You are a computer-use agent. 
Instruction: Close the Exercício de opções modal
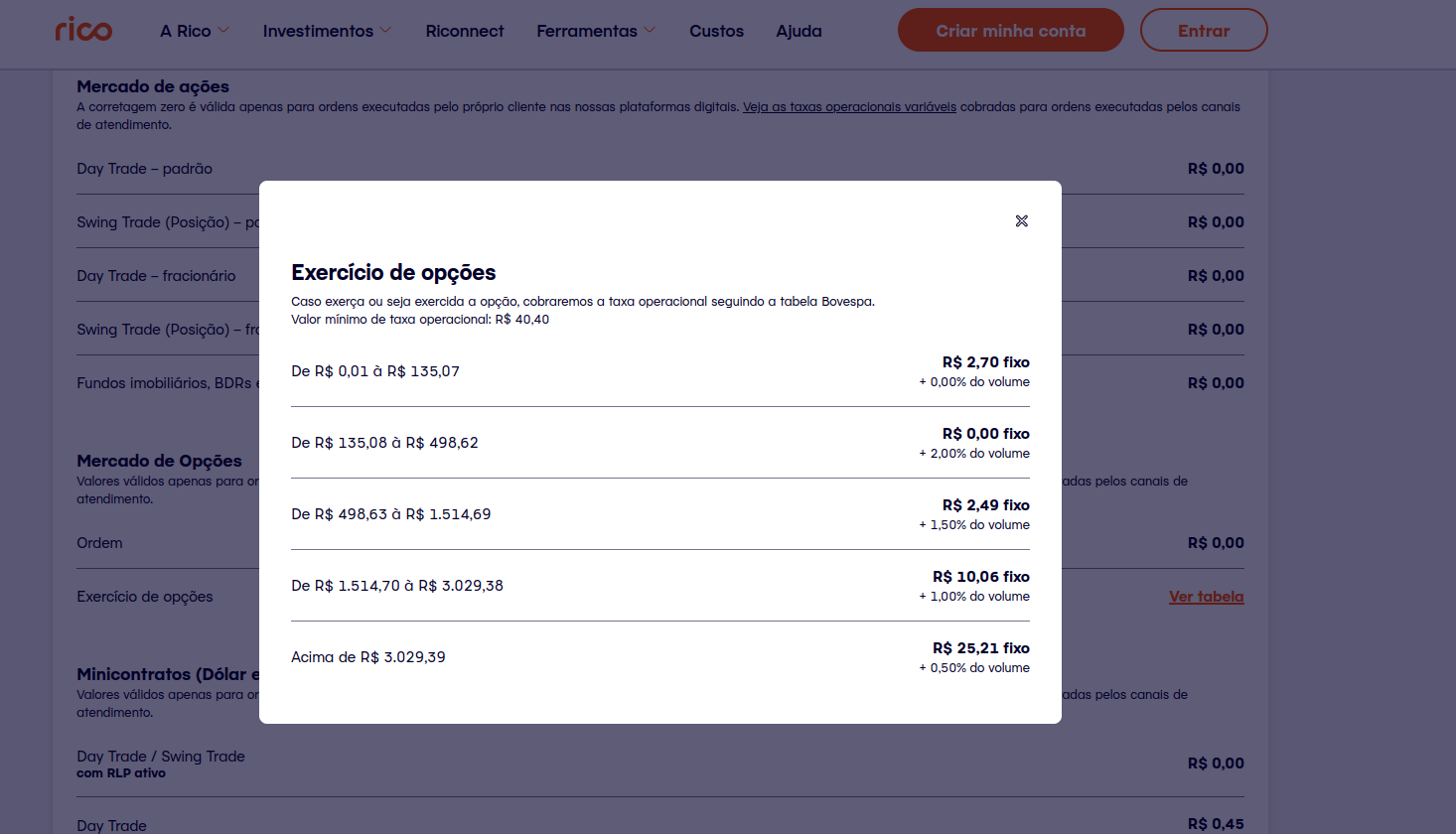[1021, 220]
